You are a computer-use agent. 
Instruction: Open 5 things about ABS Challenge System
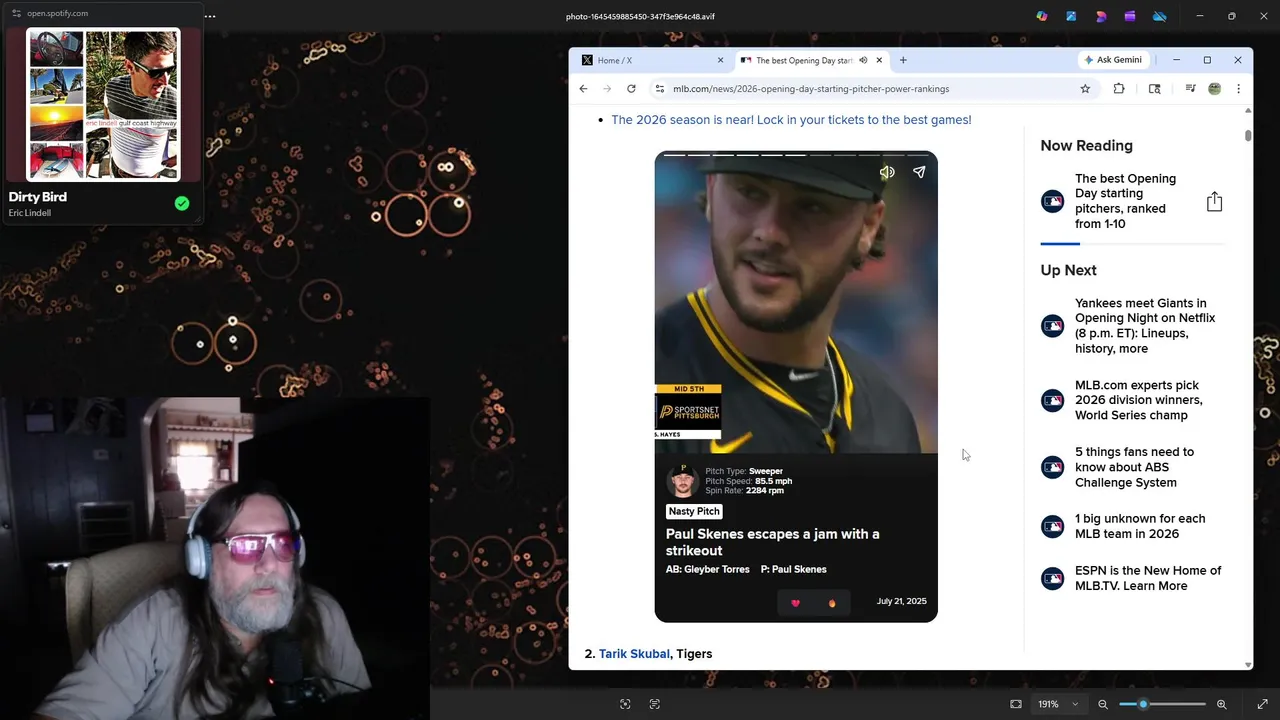click(1134, 467)
